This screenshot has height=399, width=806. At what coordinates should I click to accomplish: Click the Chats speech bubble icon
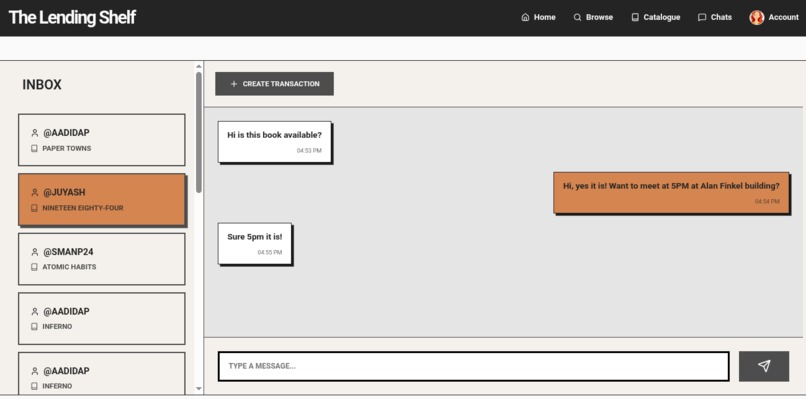point(702,17)
